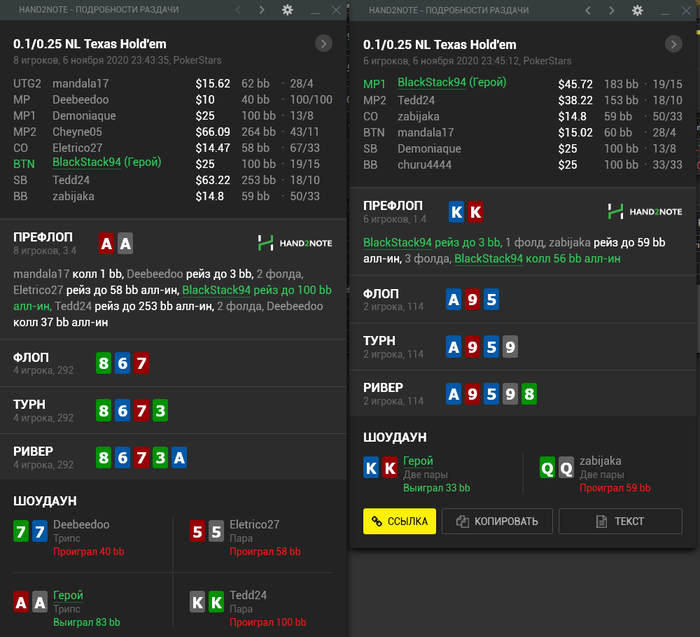Viewport: 700px width, 637px height.
Task: Click the КОПИРОВАТЬ button
Action: (497, 521)
